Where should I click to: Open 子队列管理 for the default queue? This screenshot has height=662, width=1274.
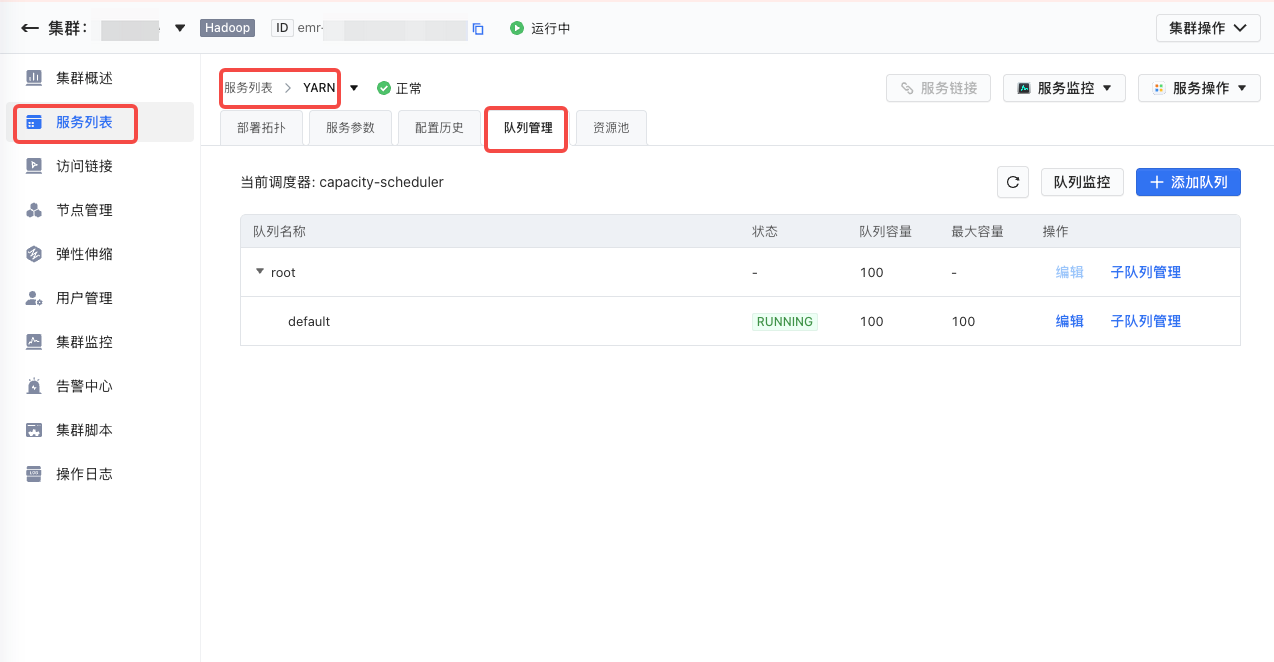coord(1146,321)
